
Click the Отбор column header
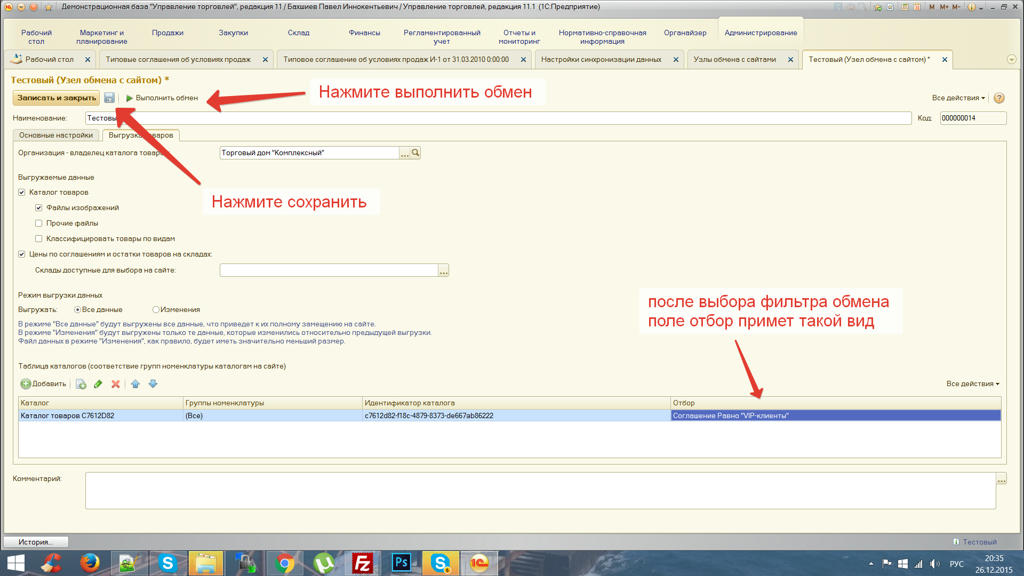(x=835, y=403)
